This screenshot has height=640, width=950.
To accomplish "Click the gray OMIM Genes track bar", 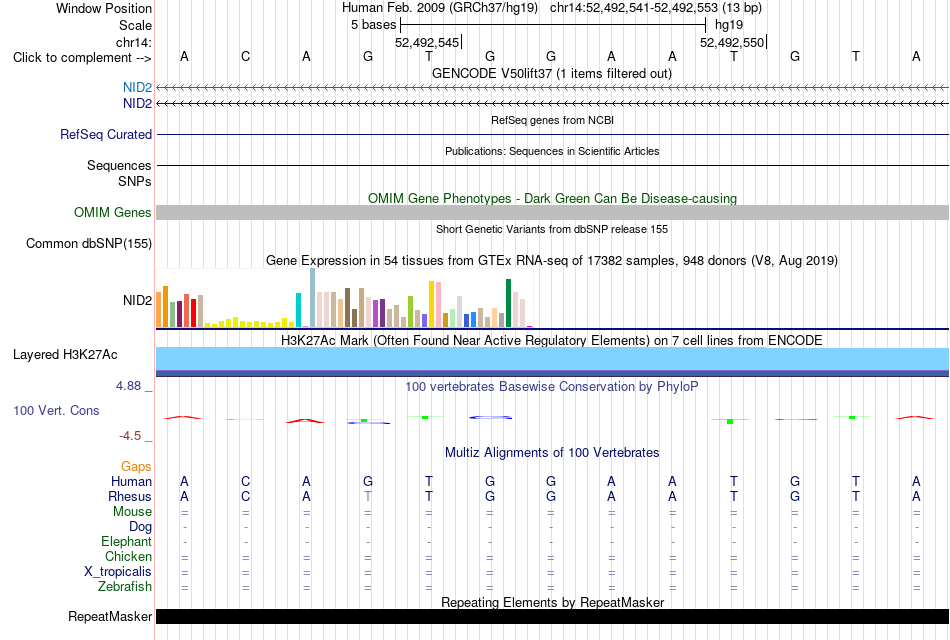I will point(552,212).
